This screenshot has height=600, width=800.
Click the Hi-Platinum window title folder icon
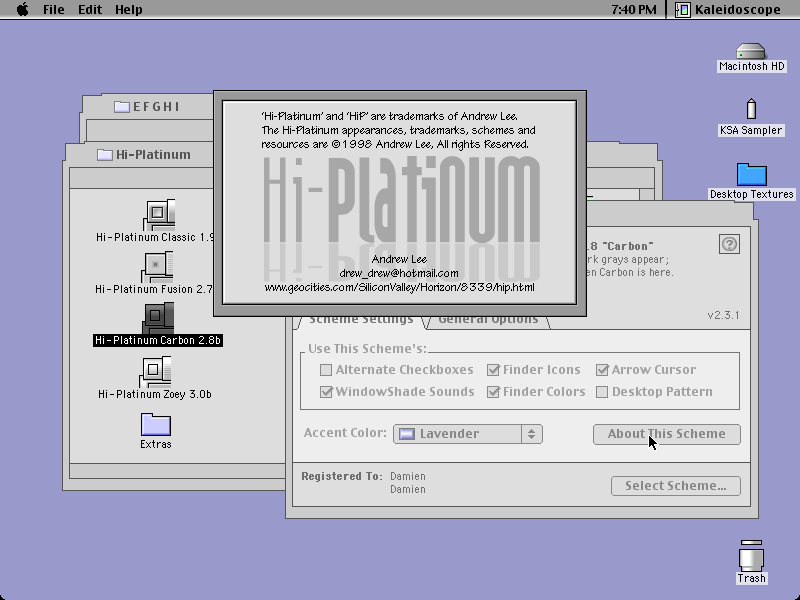(105, 155)
